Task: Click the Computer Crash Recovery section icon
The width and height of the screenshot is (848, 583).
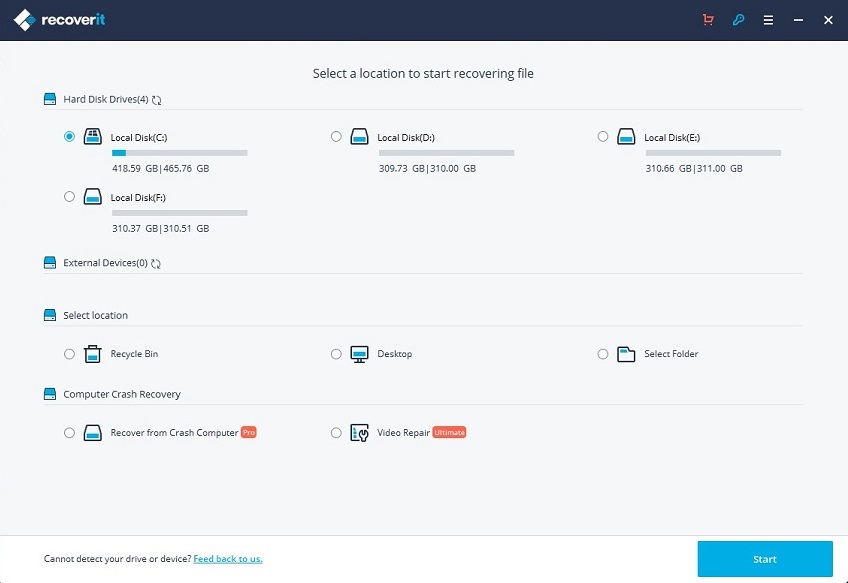Action: (x=50, y=394)
